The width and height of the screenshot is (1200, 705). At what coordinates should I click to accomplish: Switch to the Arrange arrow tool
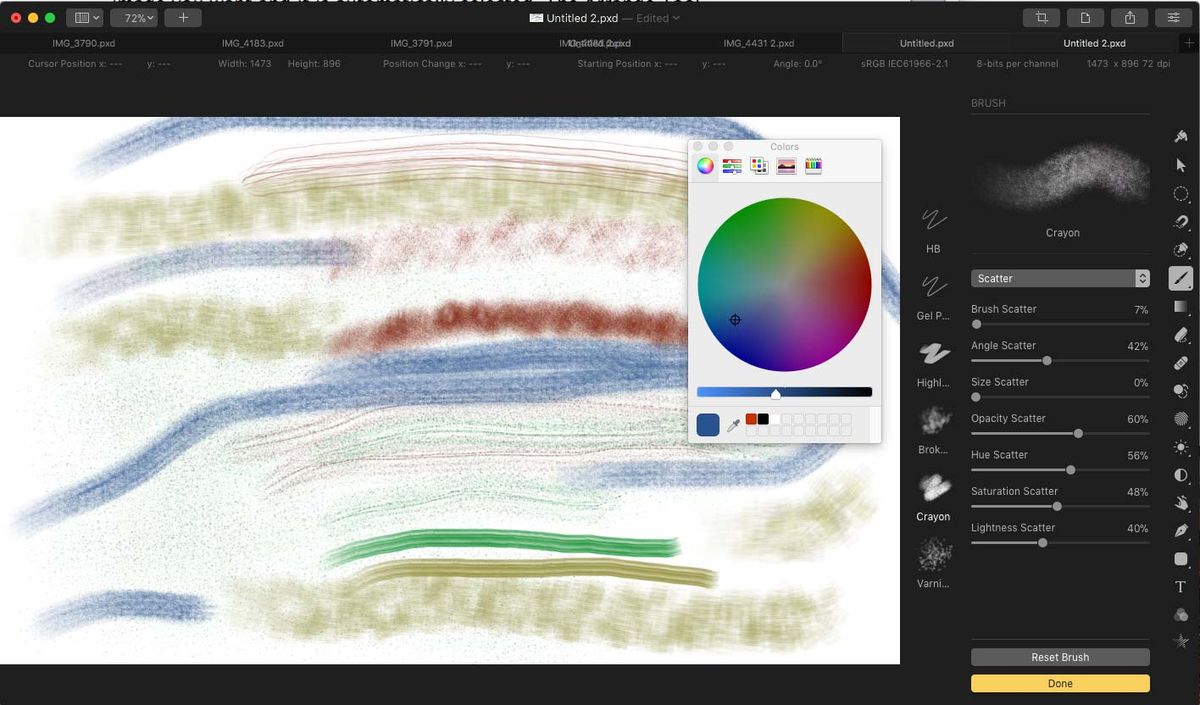click(x=1180, y=164)
